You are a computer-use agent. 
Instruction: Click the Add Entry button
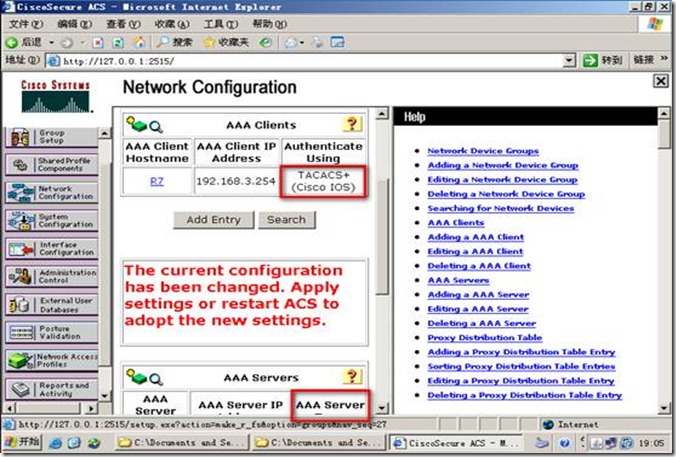click(x=213, y=220)
